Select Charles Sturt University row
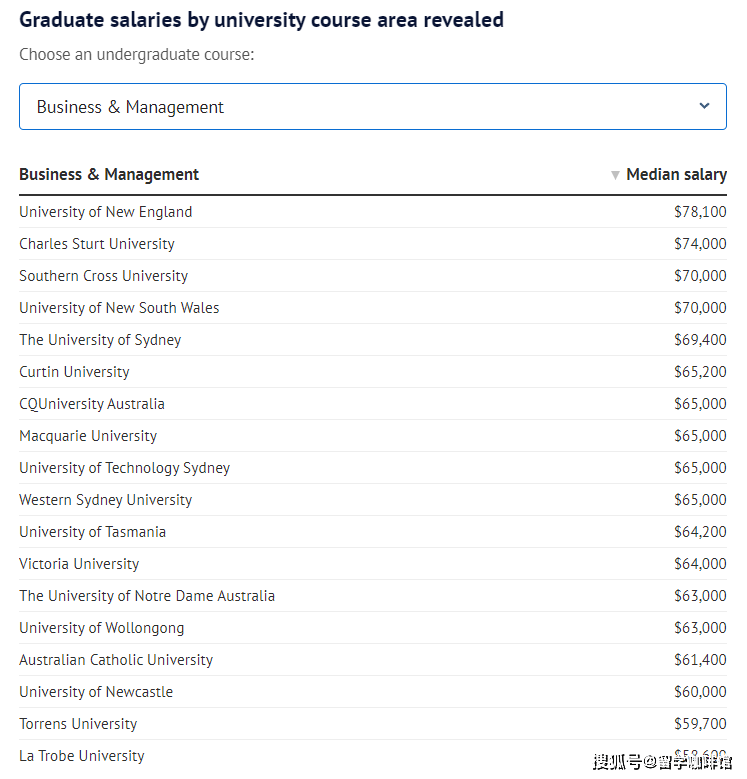 point(373,244)
